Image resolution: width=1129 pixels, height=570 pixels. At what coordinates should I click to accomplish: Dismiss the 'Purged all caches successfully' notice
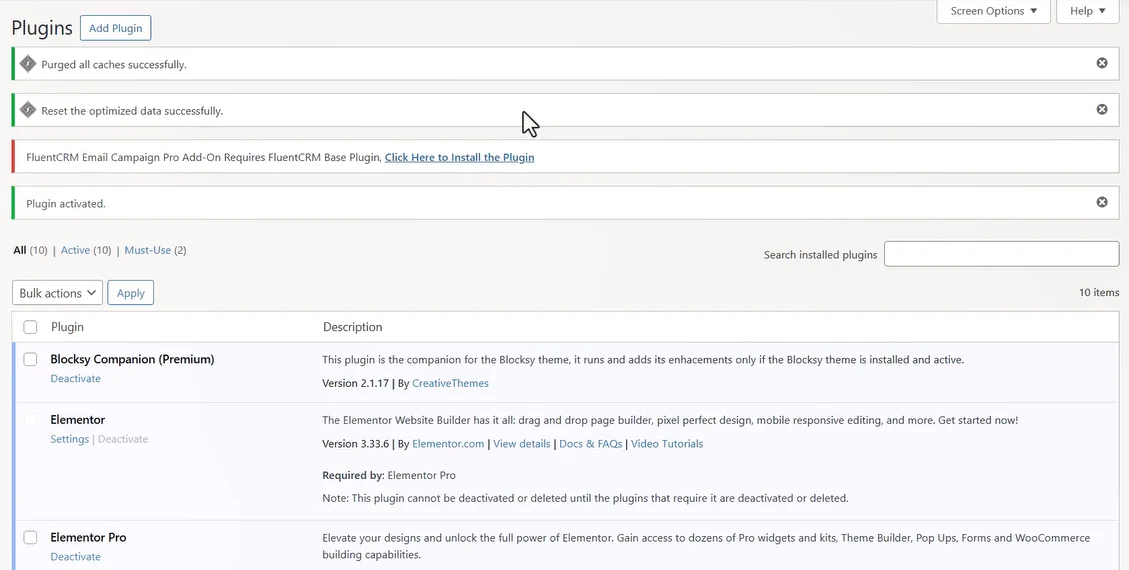point(1102,63)
